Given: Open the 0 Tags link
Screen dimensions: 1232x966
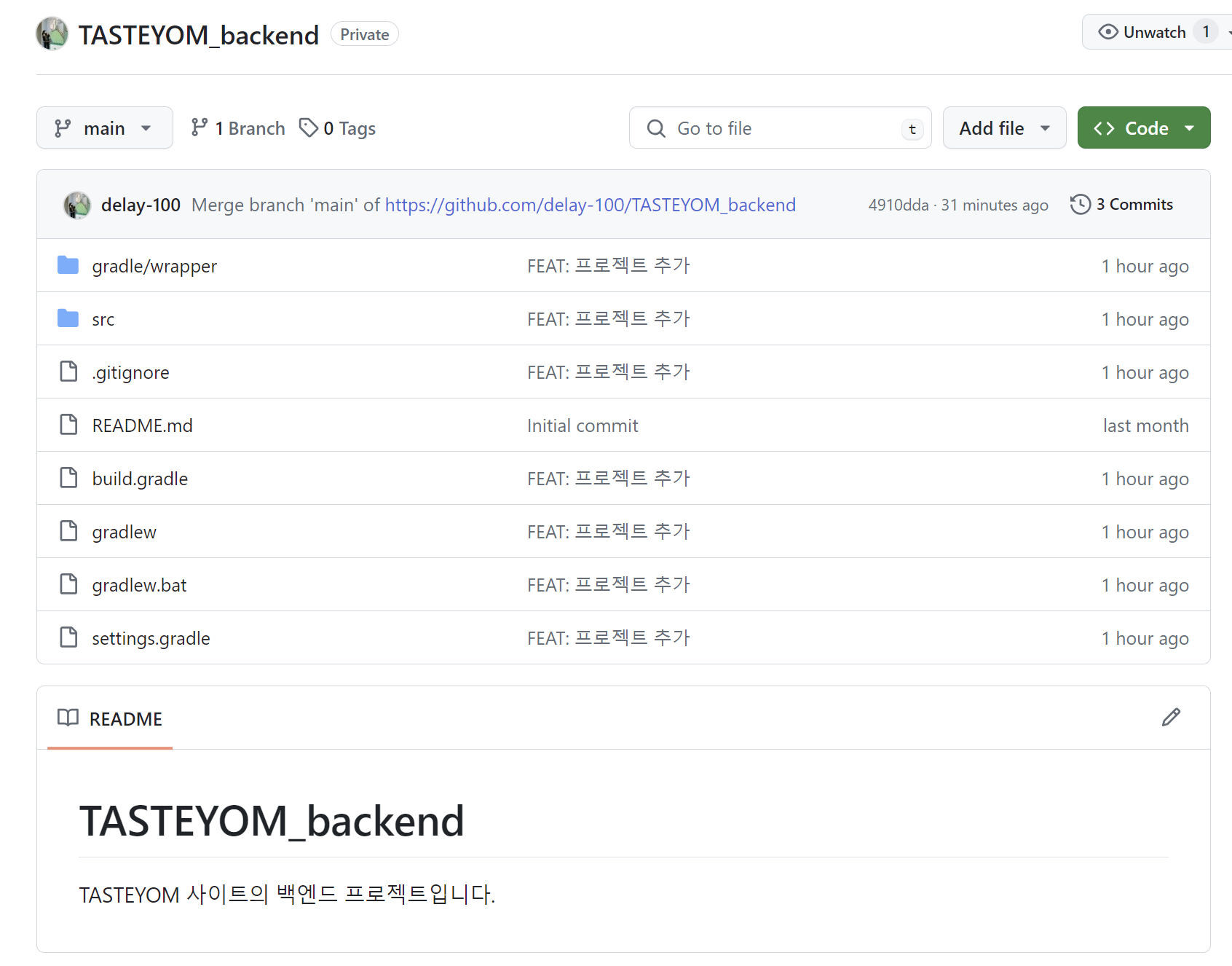Looking at the screenshot, I should click(x=338, y=128).
